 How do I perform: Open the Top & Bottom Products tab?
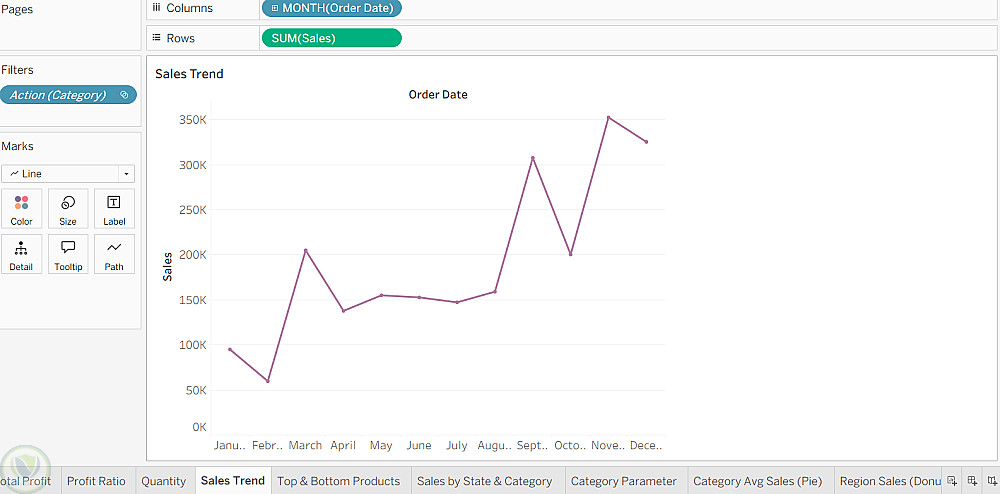(x=338, y=481)
